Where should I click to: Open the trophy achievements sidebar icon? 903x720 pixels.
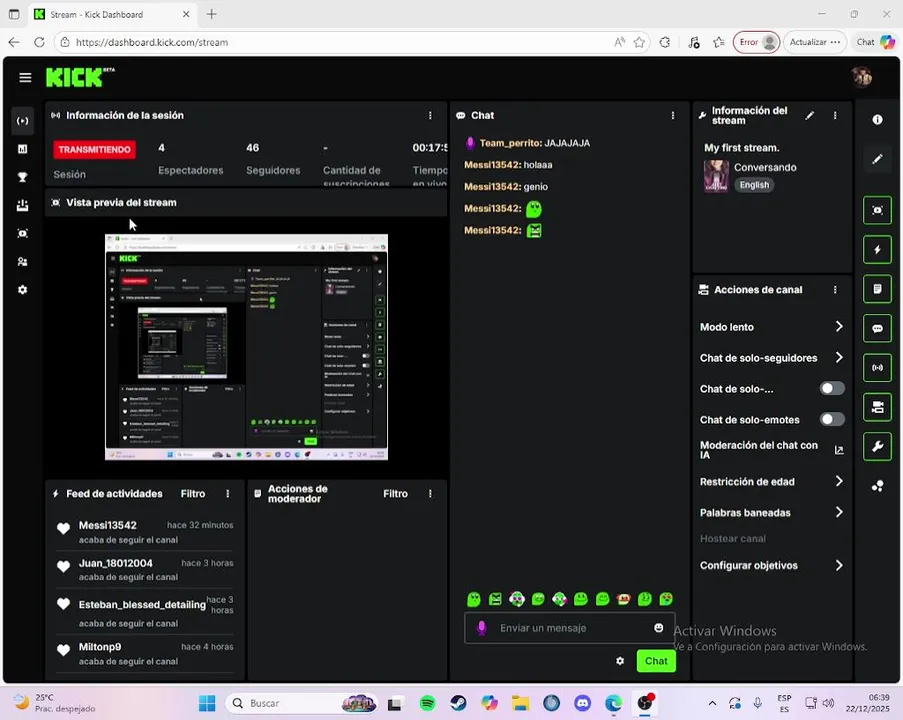(x=22, y=177)
